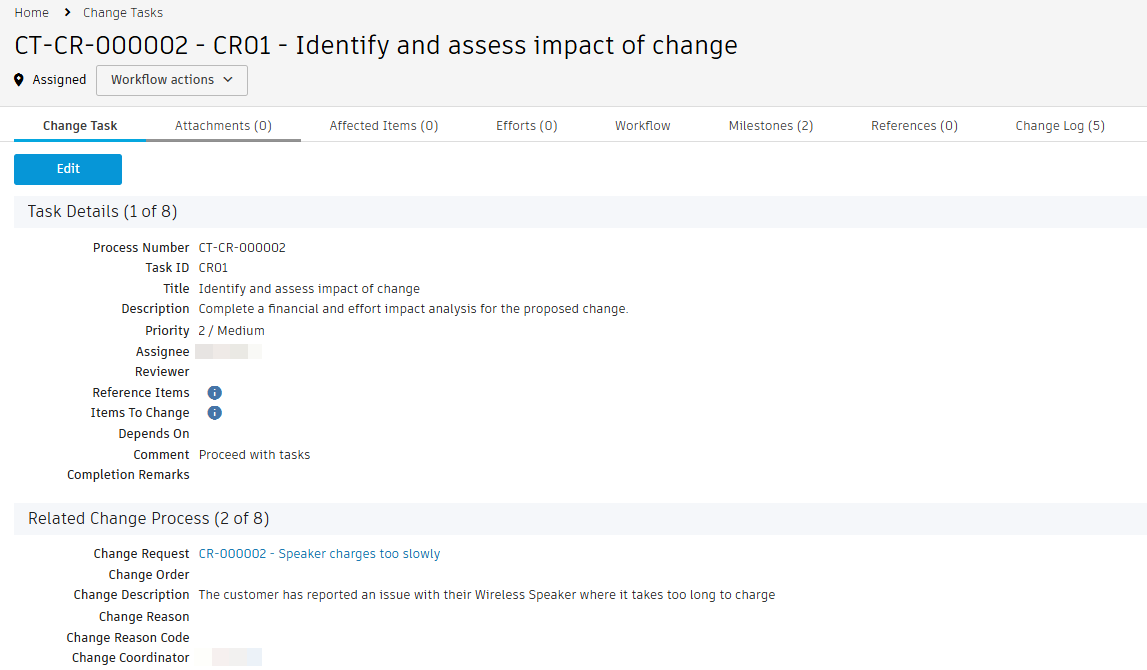This screenshot has width=1147, height=670.
Task: Navigate to Home in the breadcrumb
Action: [x=31, y=13]
